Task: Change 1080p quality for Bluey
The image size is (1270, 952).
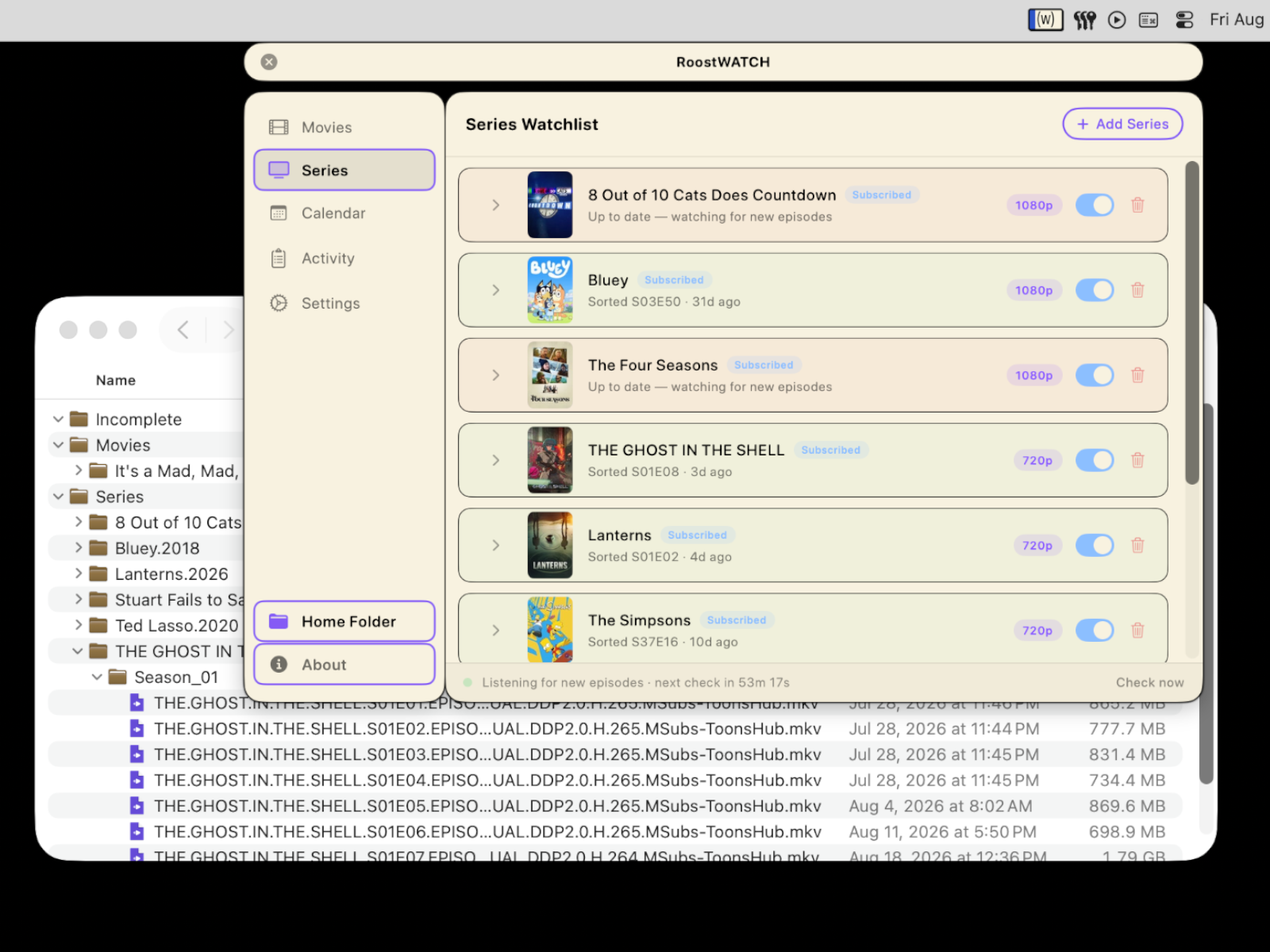Action: 1033,290
